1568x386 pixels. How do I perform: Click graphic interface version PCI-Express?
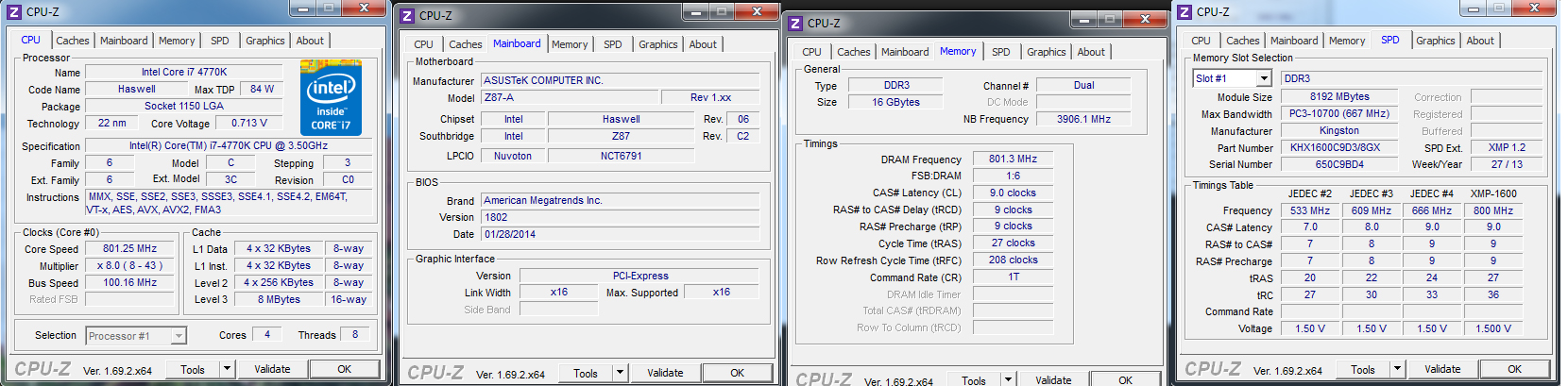tap(639, 276)
